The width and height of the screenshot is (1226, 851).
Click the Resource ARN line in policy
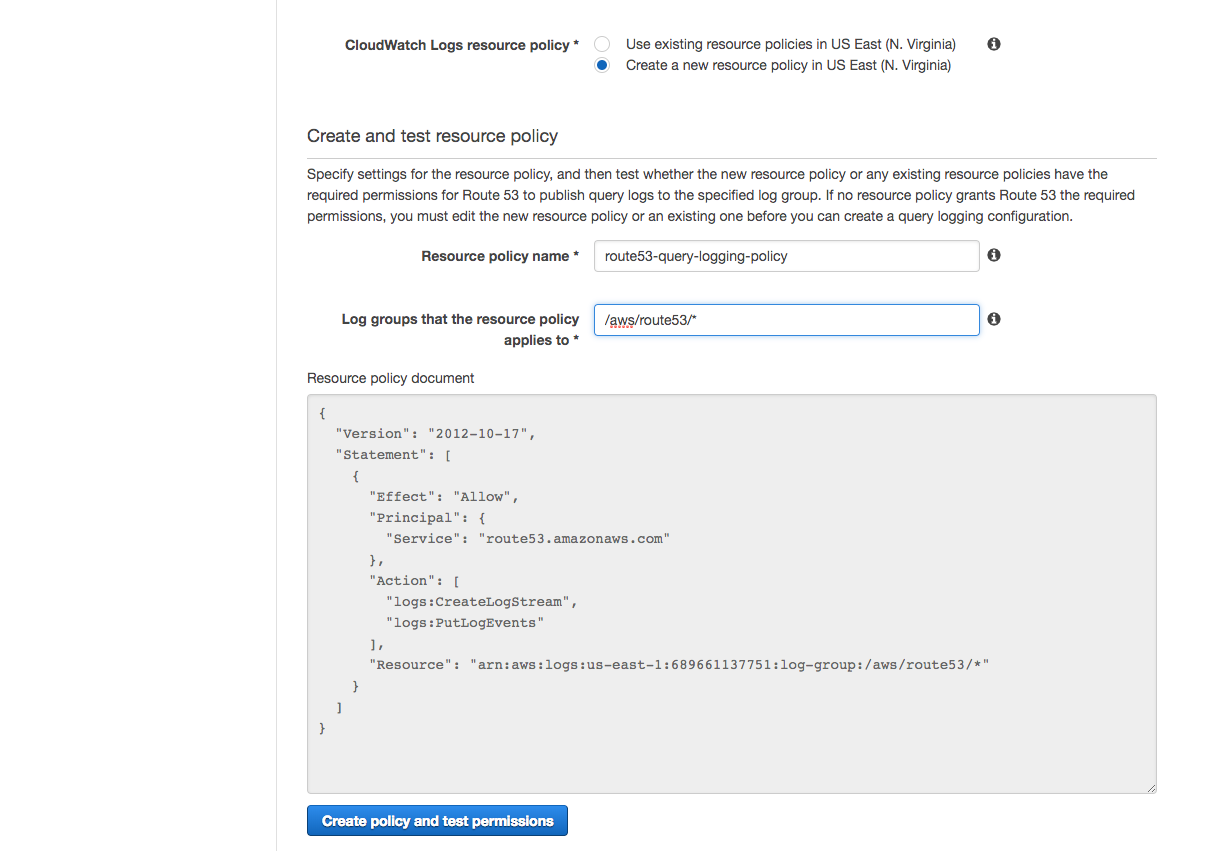pos(679,665)
